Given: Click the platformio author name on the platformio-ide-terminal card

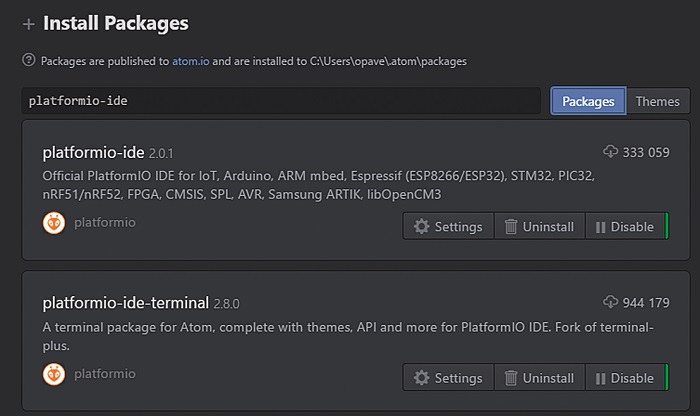Looking at the screenshot, I should (105, 374).
